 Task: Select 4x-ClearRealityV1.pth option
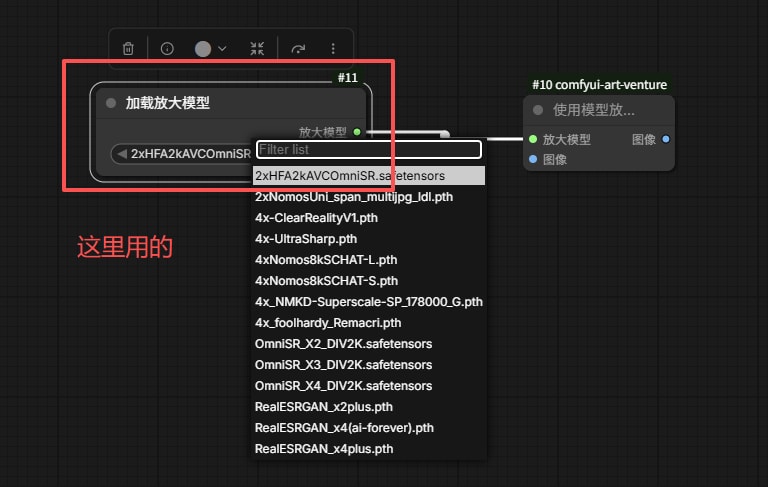318,218
